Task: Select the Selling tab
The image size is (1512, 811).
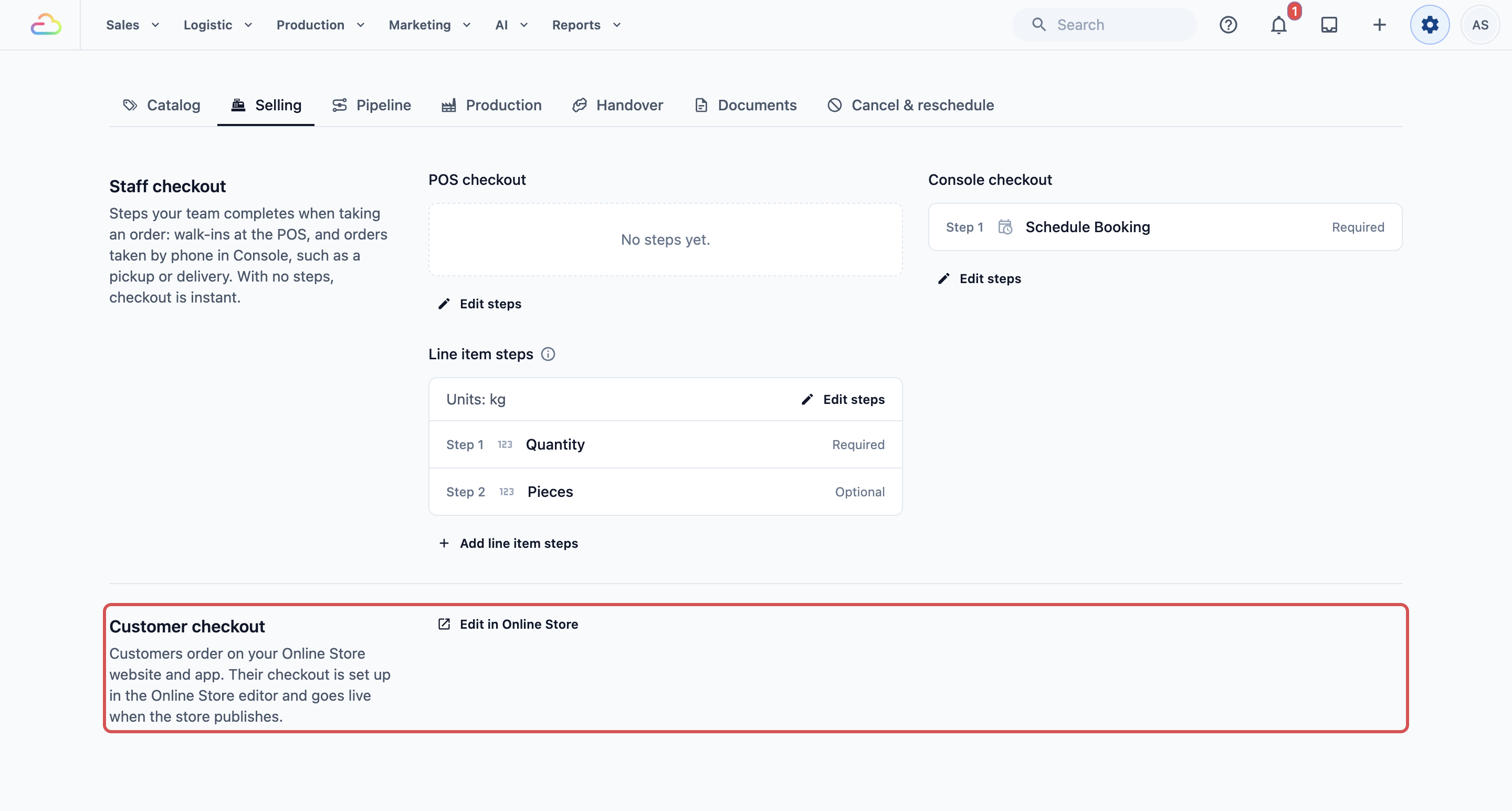Action: click(266, 105)
